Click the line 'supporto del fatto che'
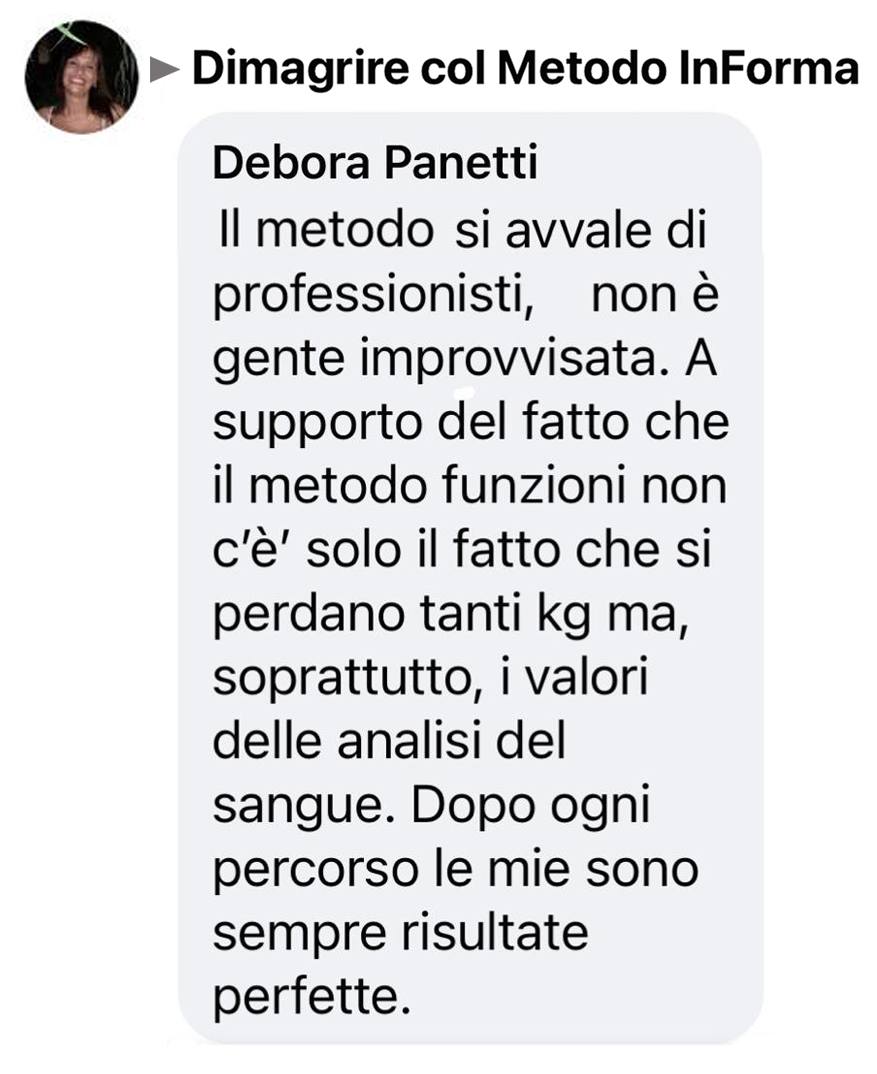The height and width of the screenshot is (1074, 877). (x=471, y=422)
